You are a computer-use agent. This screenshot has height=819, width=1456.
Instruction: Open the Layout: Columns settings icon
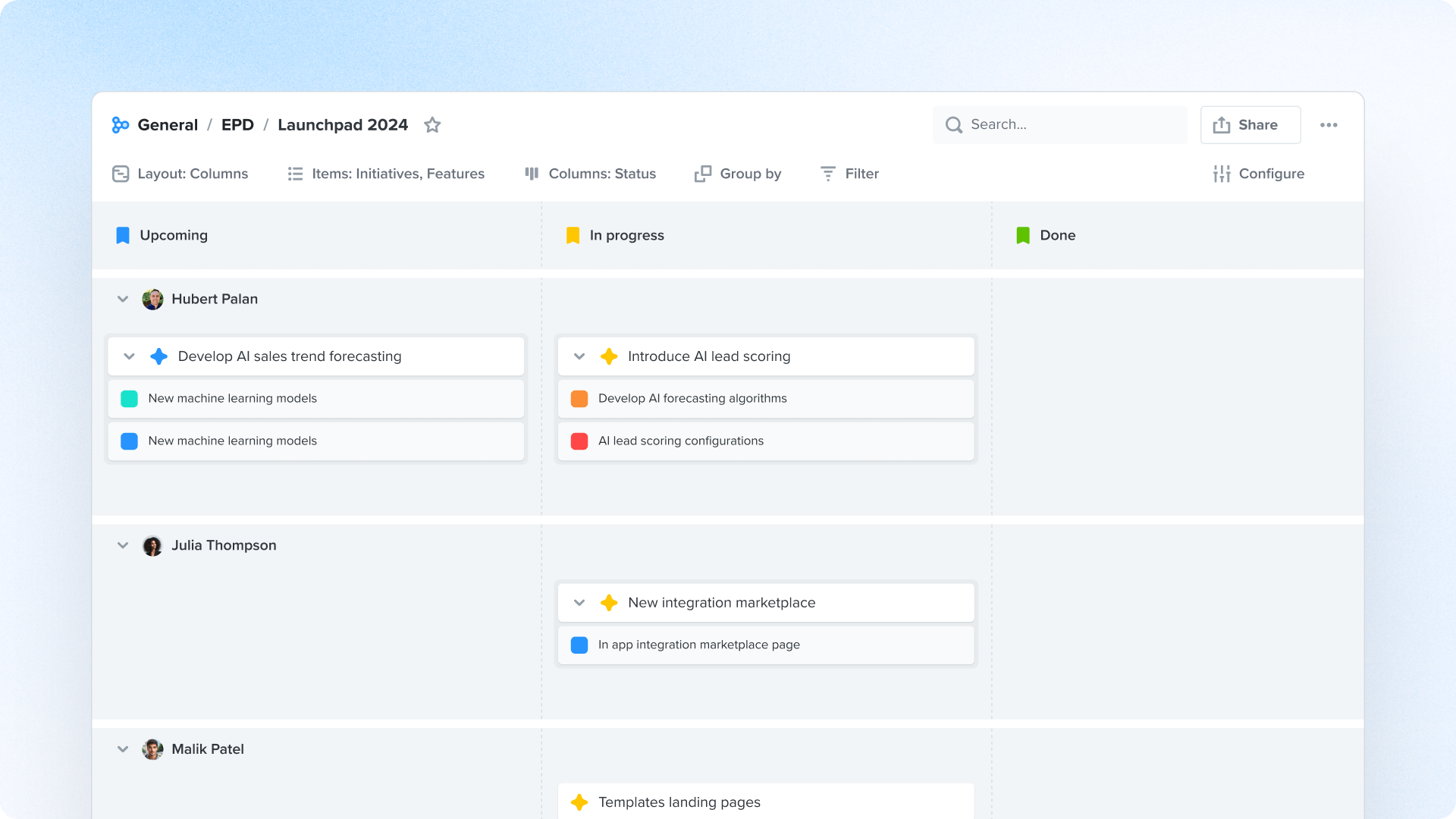click(120, 174)
